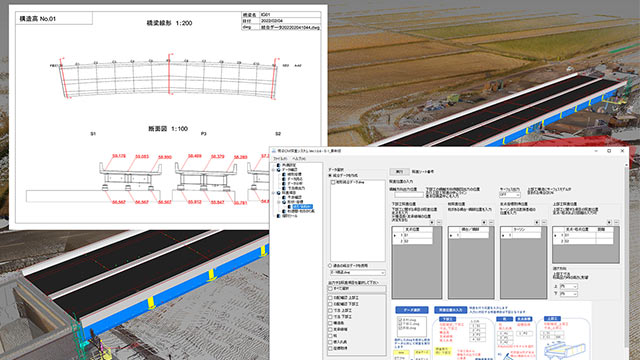This screenshot has width=640, height=360.
Task: Click the topmost tree node icon in the sidebar
Action: tap(278, 165)
